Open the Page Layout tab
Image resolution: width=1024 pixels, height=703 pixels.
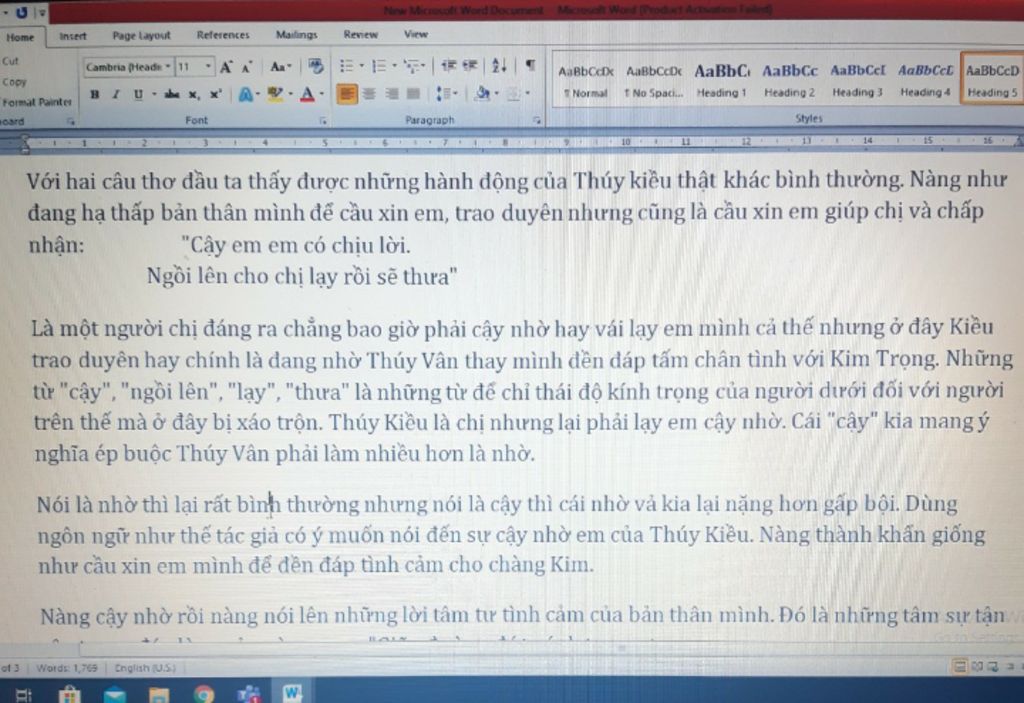coord(141,35)
